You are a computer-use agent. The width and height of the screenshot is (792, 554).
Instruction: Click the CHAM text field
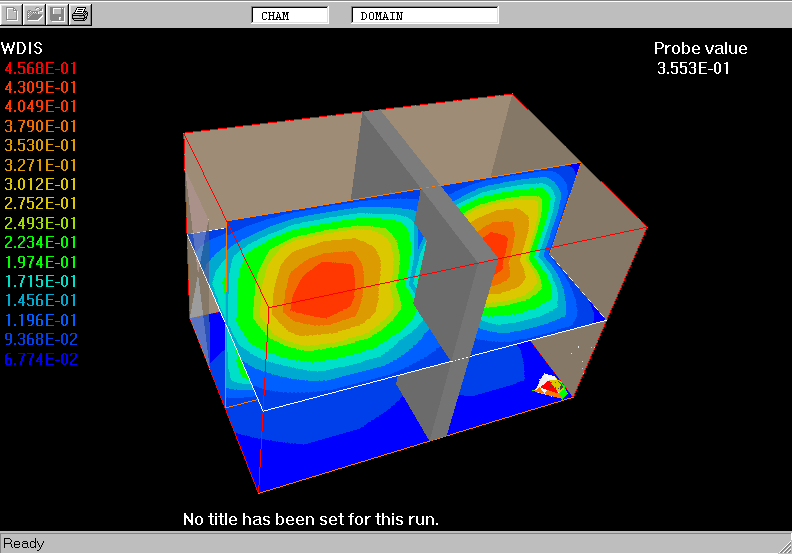click(289, 16)
